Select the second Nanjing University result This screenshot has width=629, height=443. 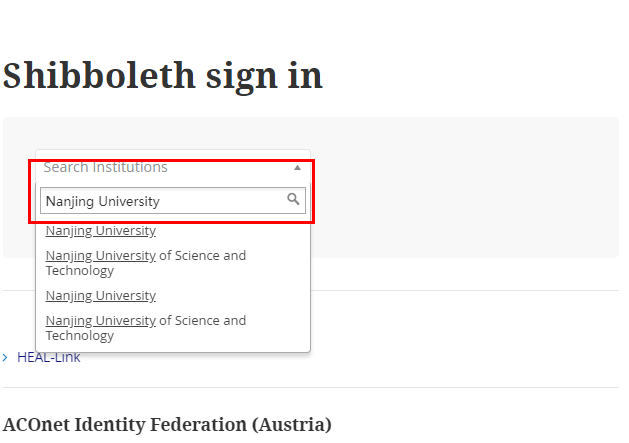(101, 296)
